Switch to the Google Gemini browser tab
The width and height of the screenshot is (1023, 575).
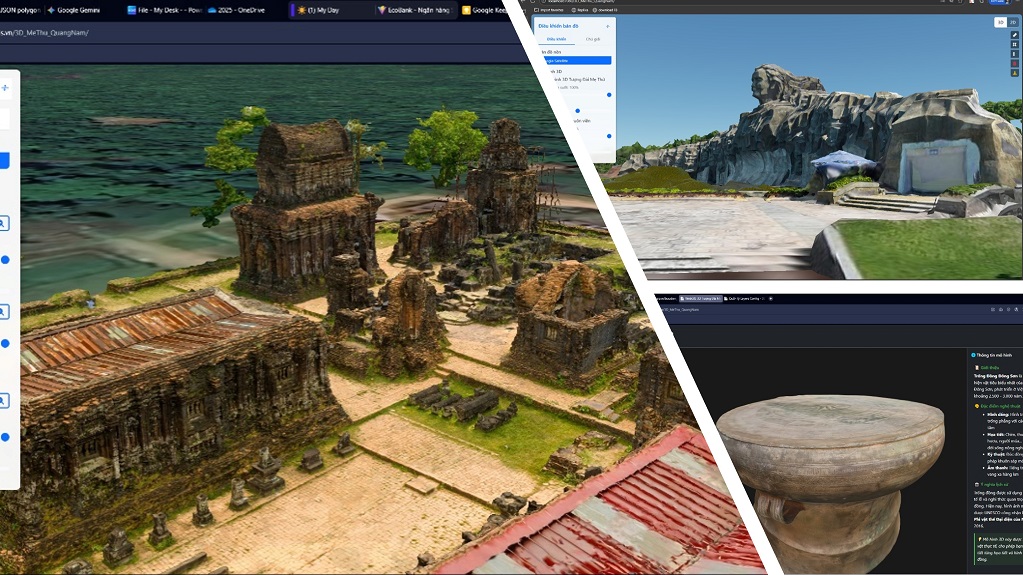pyautogui.click(x=73, y=10)
